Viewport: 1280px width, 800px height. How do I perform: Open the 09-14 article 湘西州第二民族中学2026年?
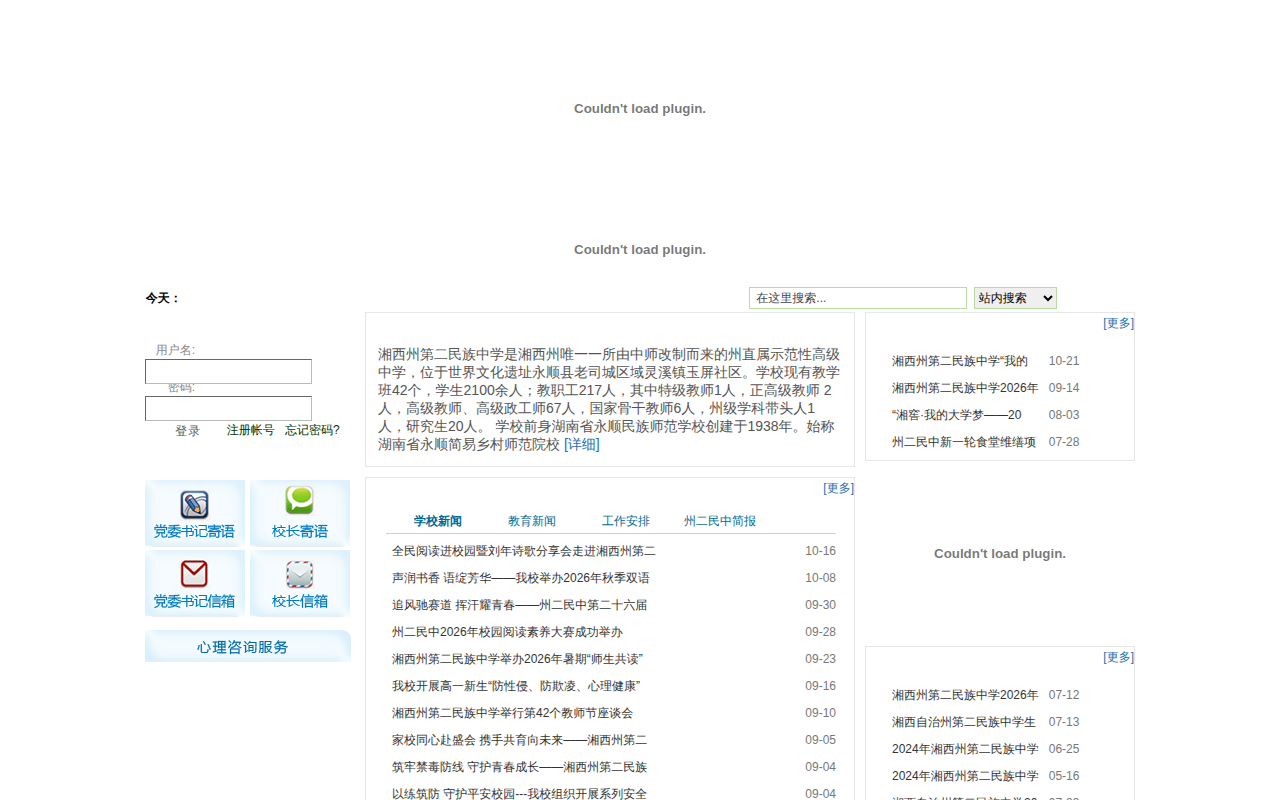pyautogui.click(x=965, y=388)
